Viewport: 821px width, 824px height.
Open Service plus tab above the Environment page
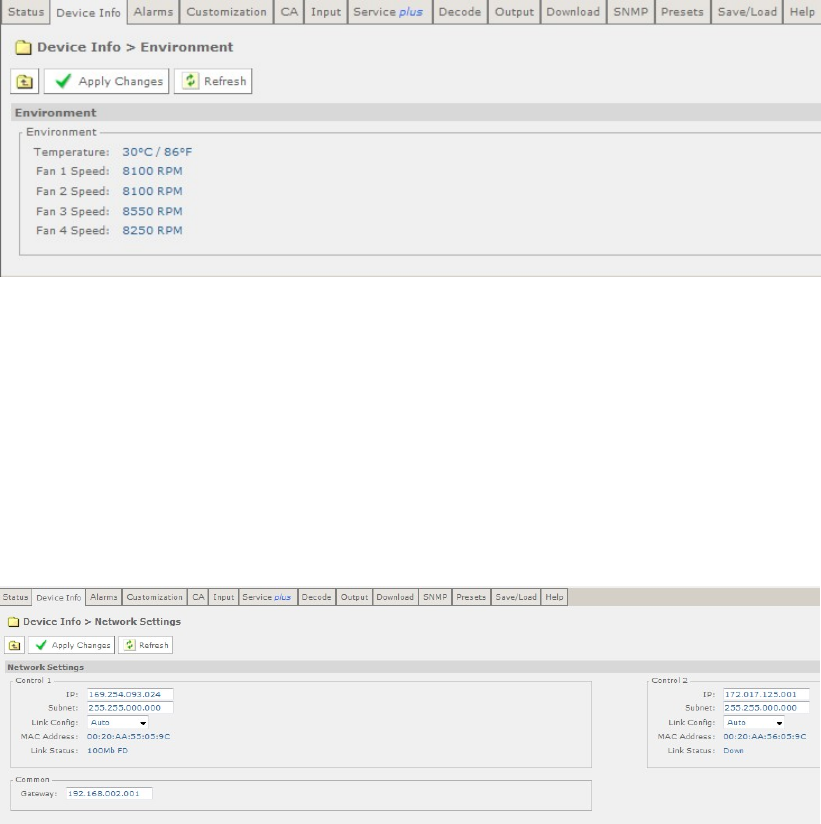click(388, 12)
